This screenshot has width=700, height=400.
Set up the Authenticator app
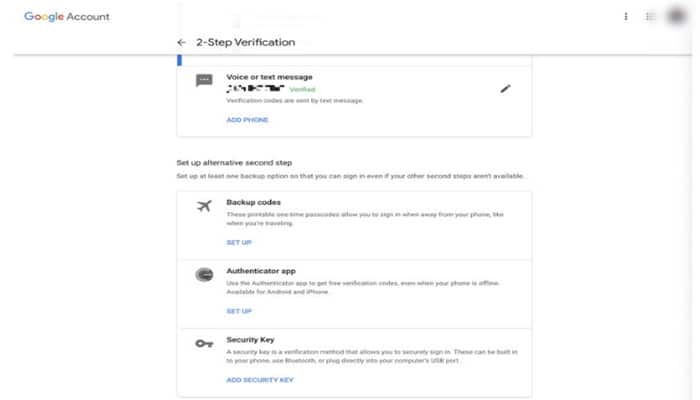pos(239,311)
